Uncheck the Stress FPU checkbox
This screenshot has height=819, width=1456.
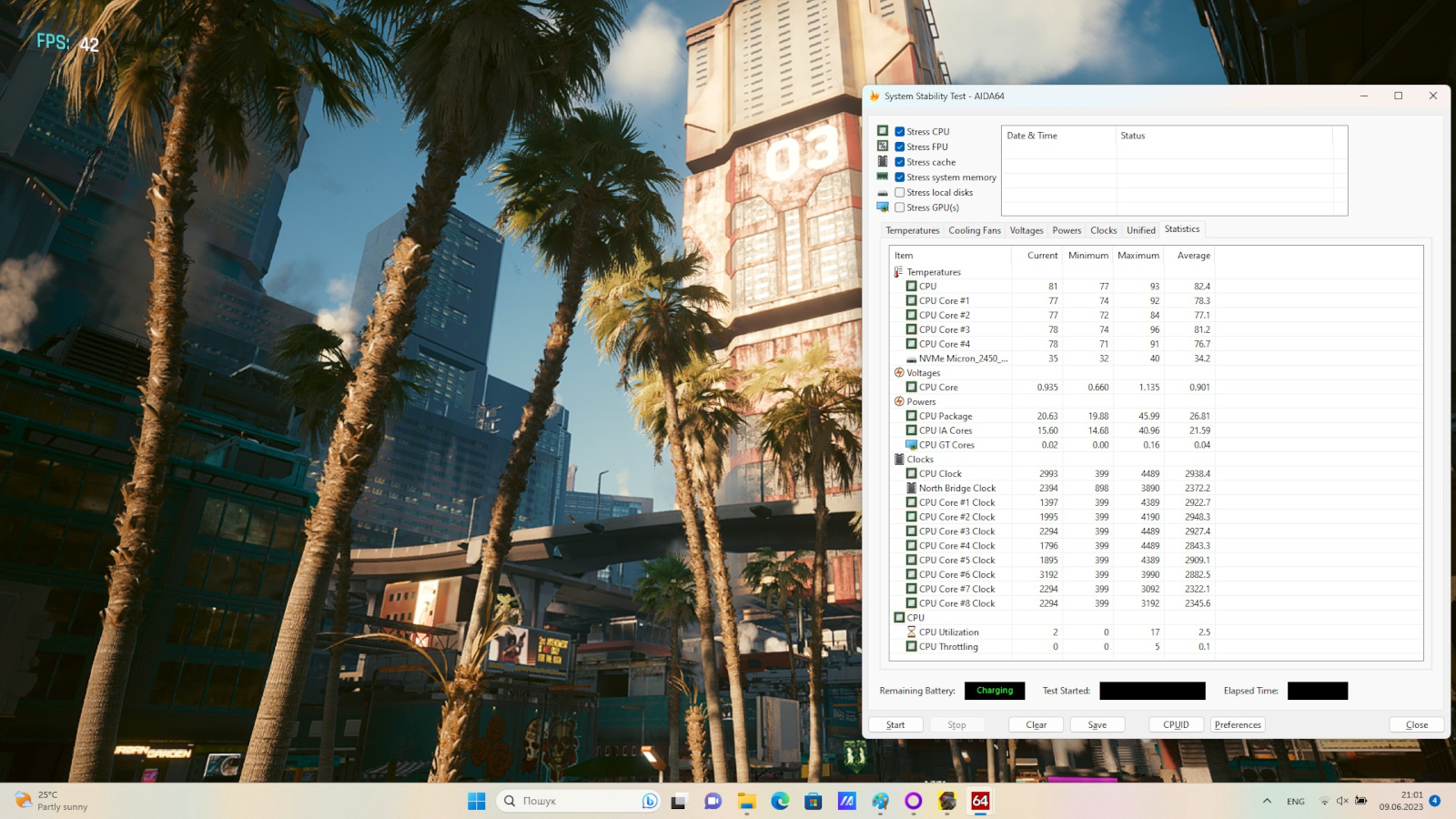[x=899, y=147]
